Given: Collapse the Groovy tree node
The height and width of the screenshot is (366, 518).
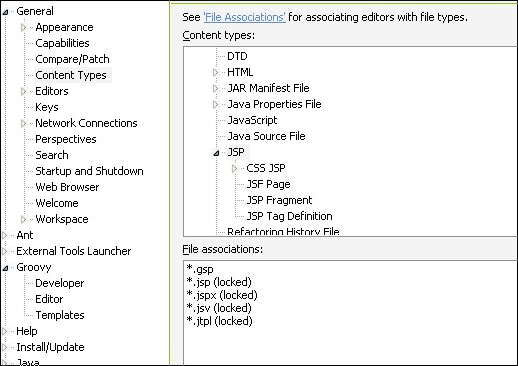Looking at the screenshot, I should (x=5, y=268).
